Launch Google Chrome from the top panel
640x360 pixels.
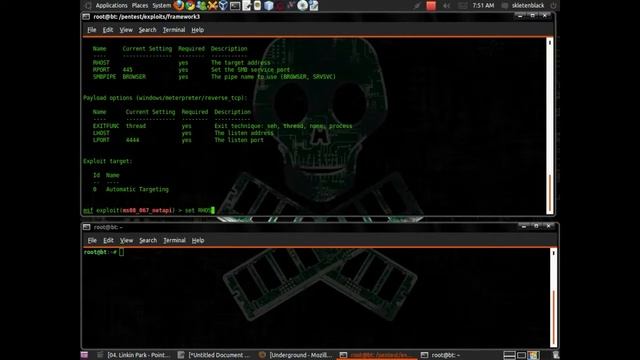[x=190, y=5]
